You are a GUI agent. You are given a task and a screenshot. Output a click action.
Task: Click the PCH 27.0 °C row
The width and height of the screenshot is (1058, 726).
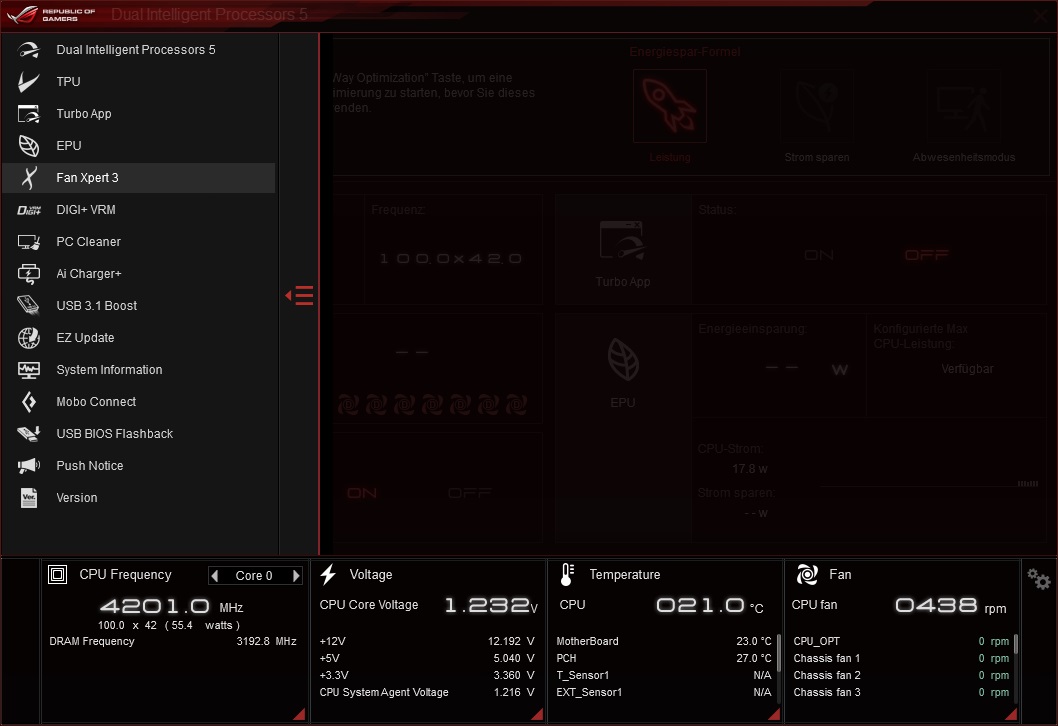click(664, 659)
